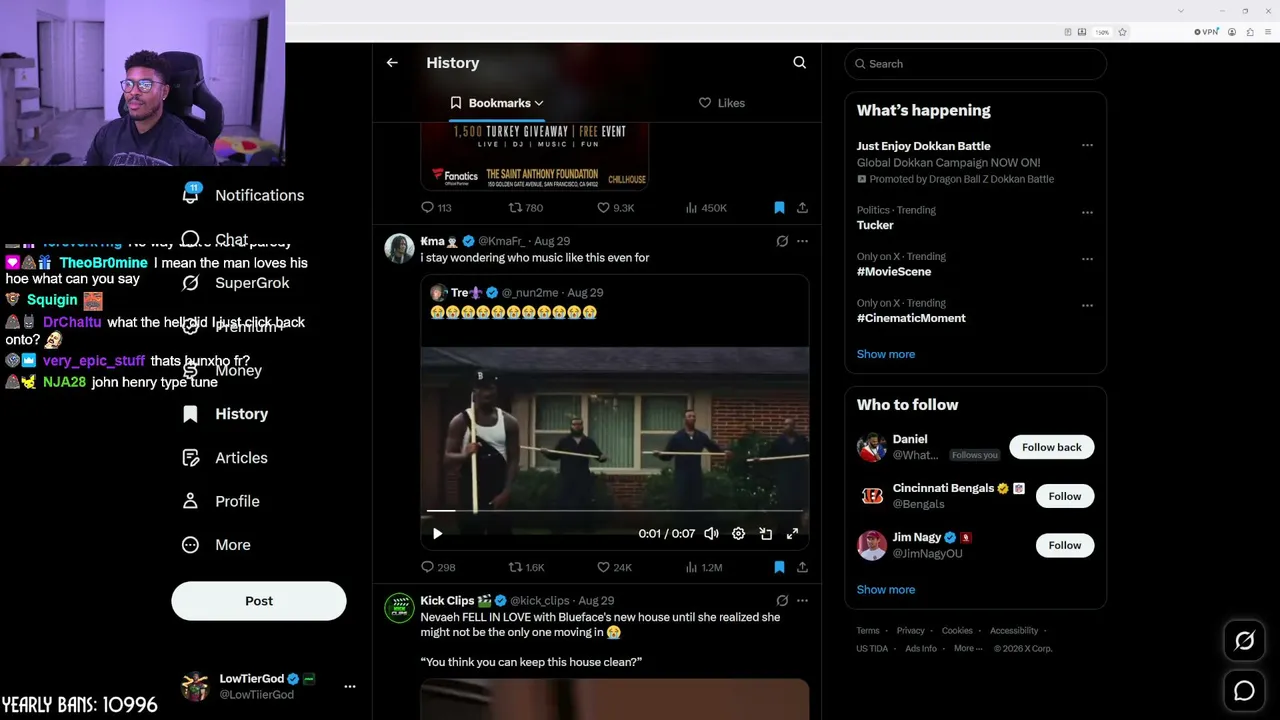Like Kma's post with 24K likes
This screenshot has height=720, width=1280.
pyautogui.click(x=614, y=567)
